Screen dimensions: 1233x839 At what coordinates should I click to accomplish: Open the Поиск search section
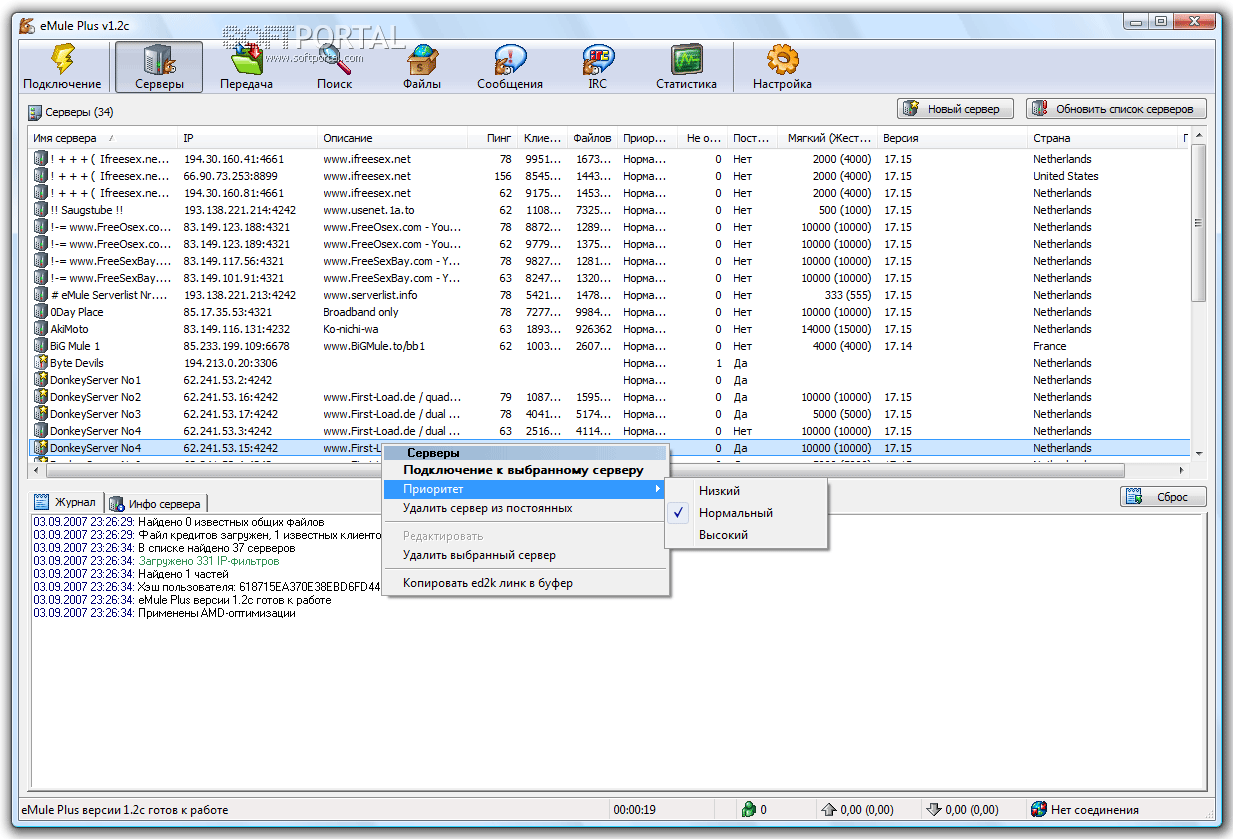334,68
